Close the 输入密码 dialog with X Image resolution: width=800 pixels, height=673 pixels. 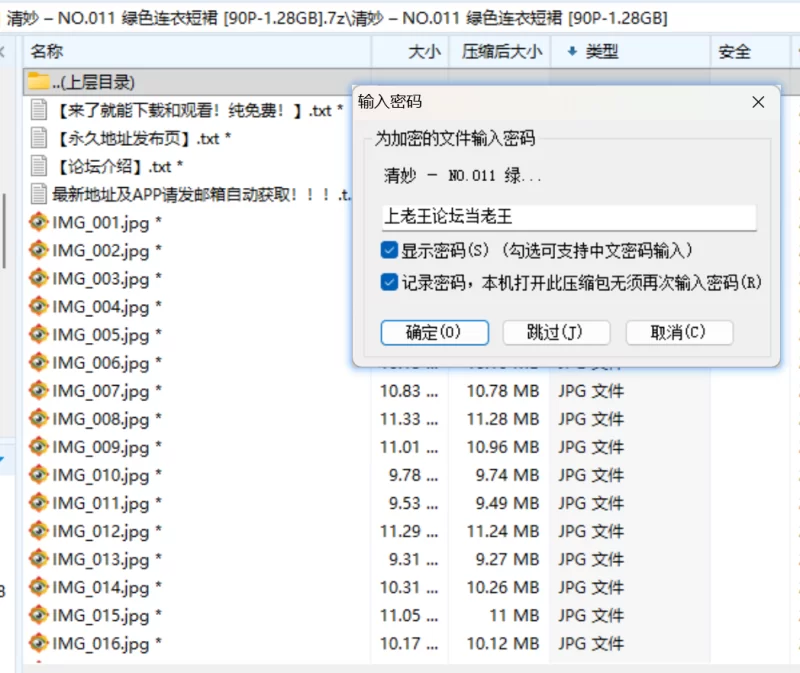pos(759,101)
